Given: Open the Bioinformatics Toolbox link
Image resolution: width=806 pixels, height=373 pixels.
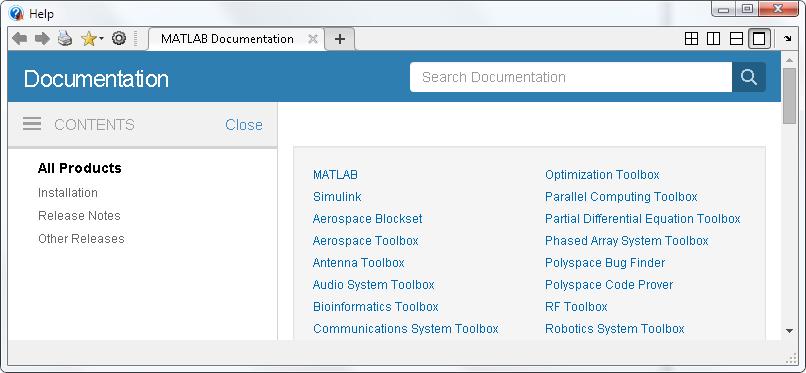Looking at the screenshot, I should (376, 307).
